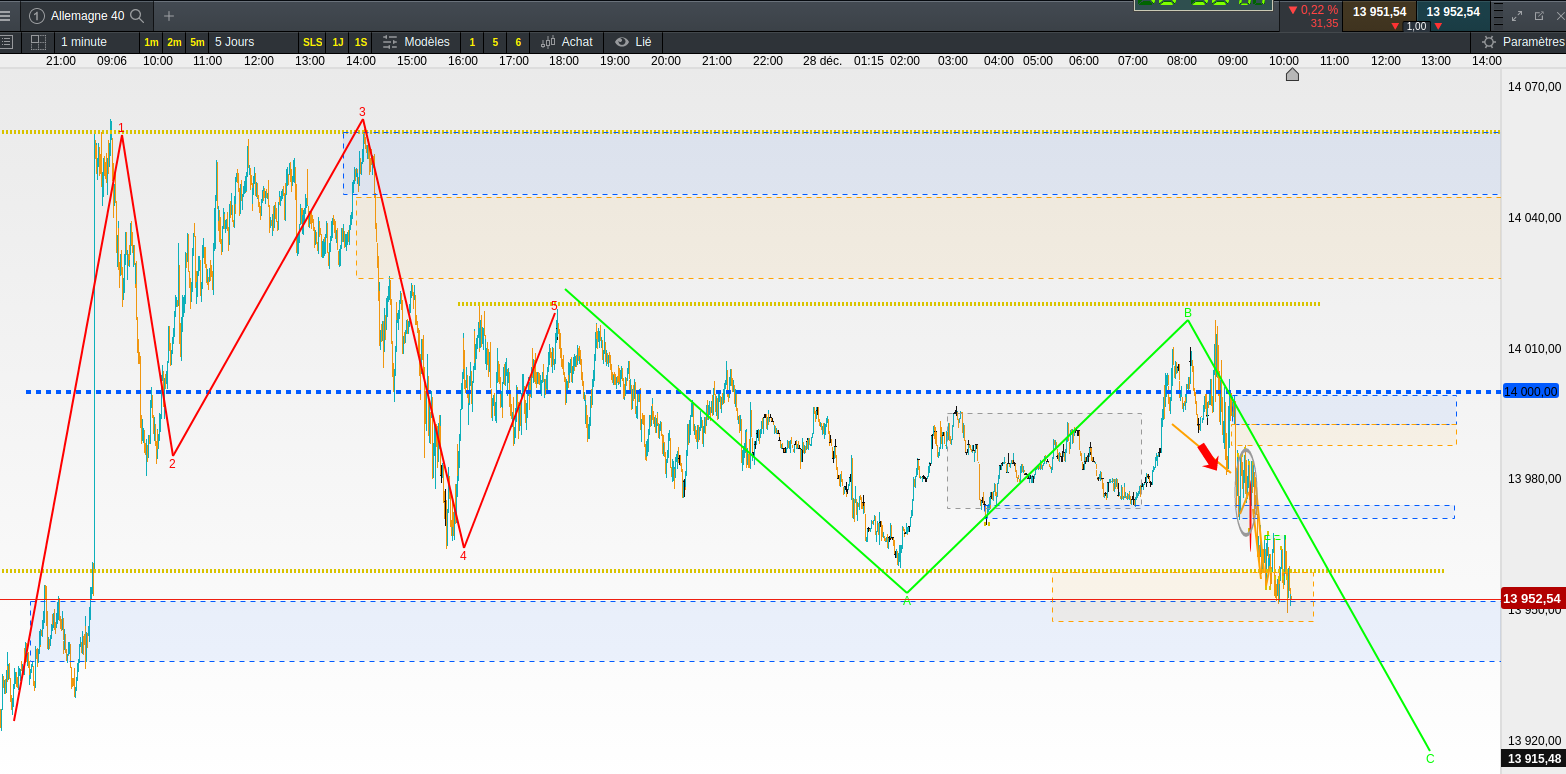Apply chart template 1
Viewport: 1566px width, 774px height.
pos(472,42)
